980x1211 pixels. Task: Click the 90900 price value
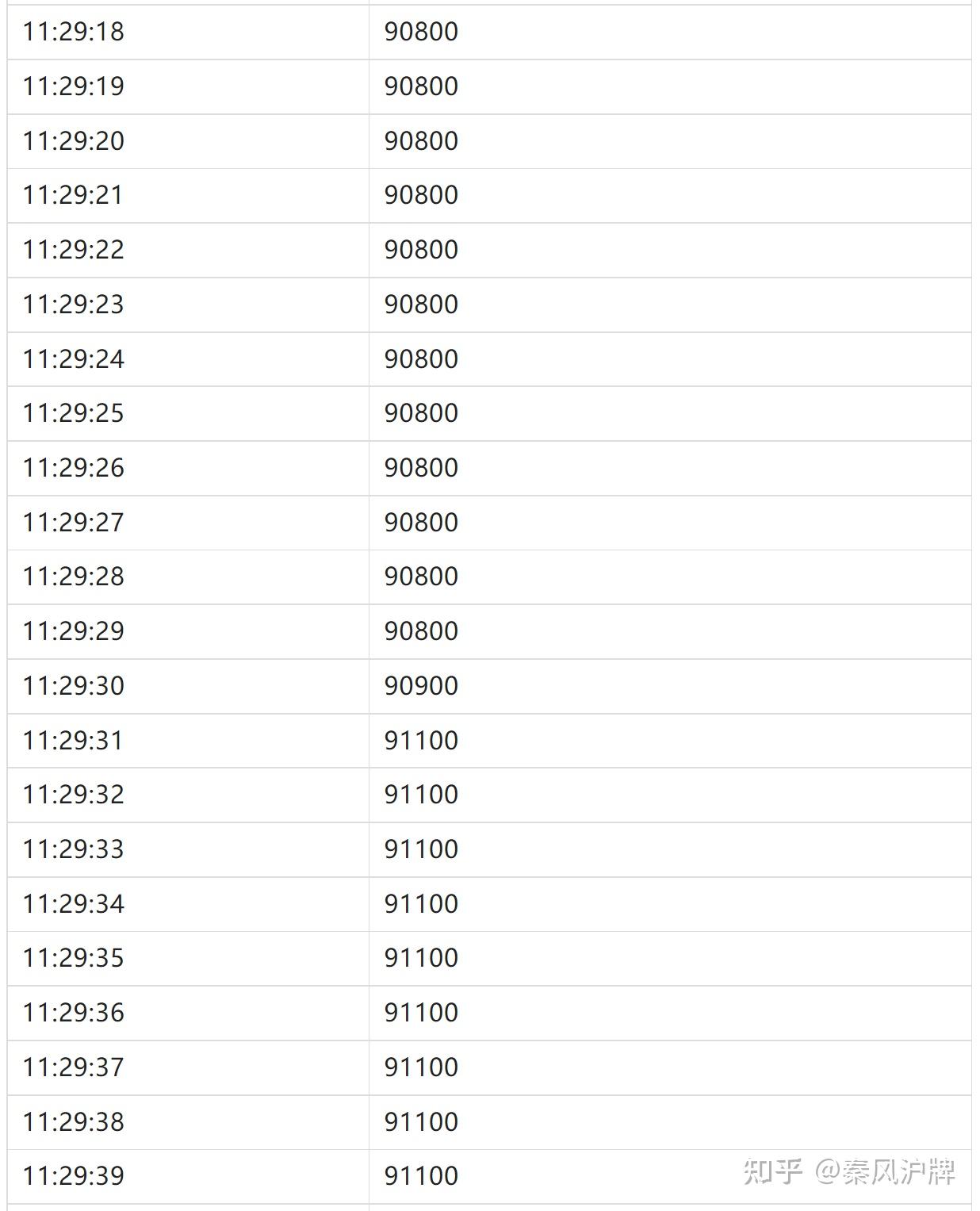pyautogui.click(x=421, y=686)
